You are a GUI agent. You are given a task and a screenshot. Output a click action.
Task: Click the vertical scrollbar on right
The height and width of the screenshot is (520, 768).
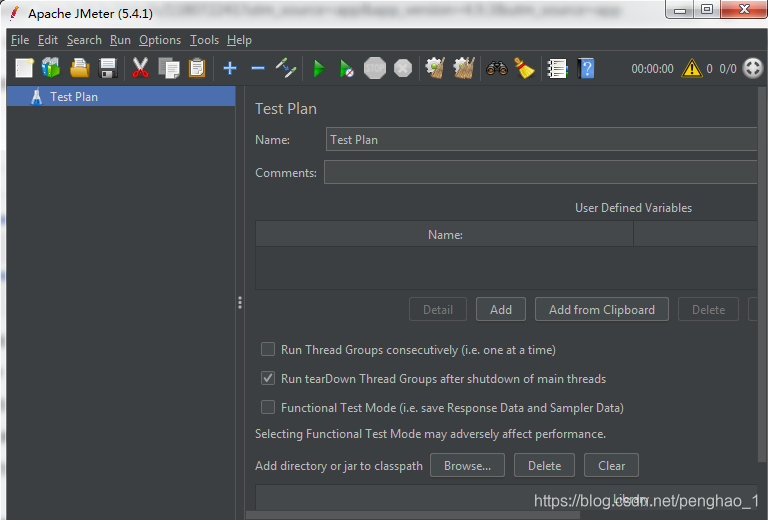pos(762,274)
